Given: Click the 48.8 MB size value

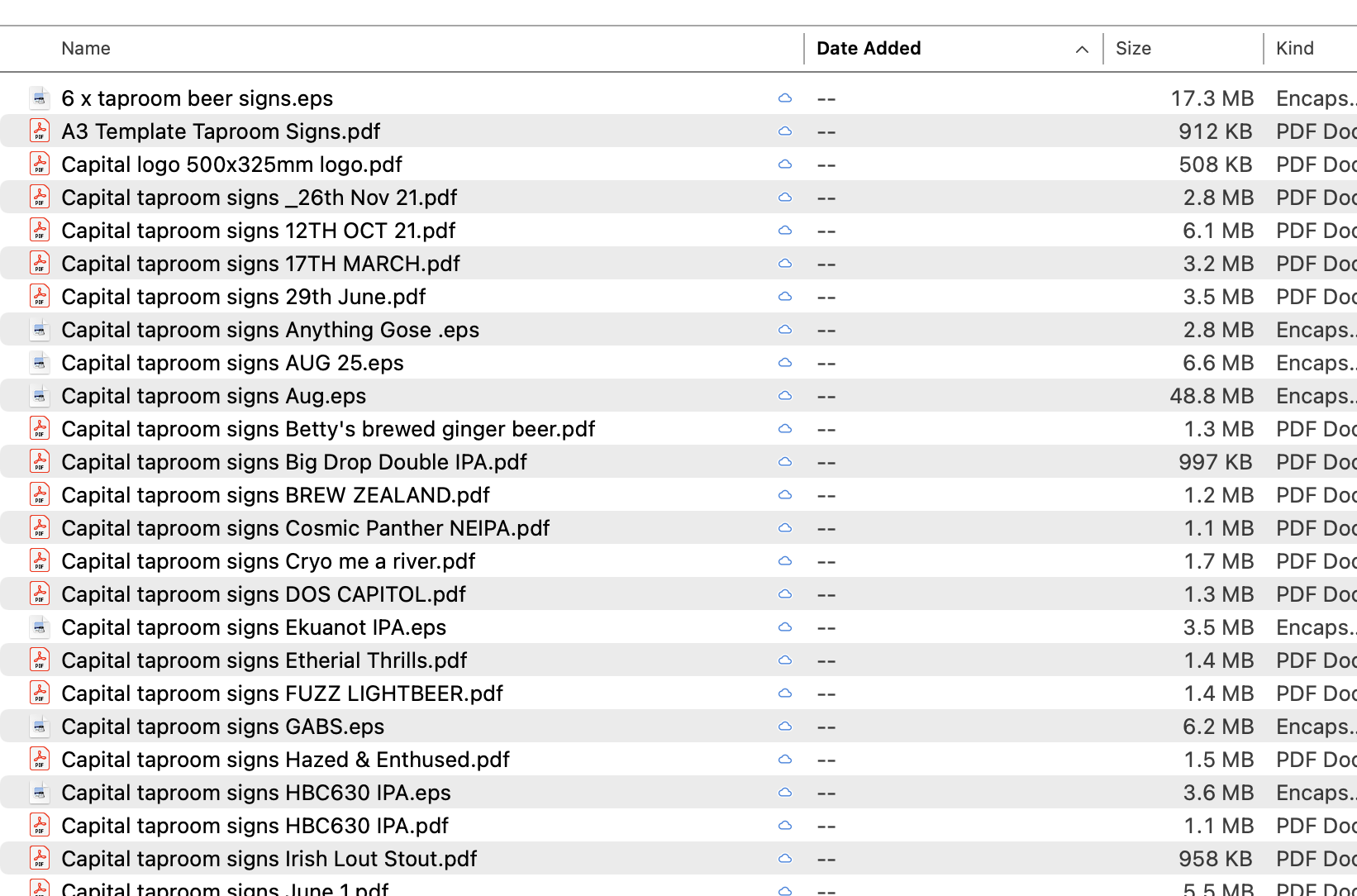Looking at the screenshot, I should tap(1212, 396).
